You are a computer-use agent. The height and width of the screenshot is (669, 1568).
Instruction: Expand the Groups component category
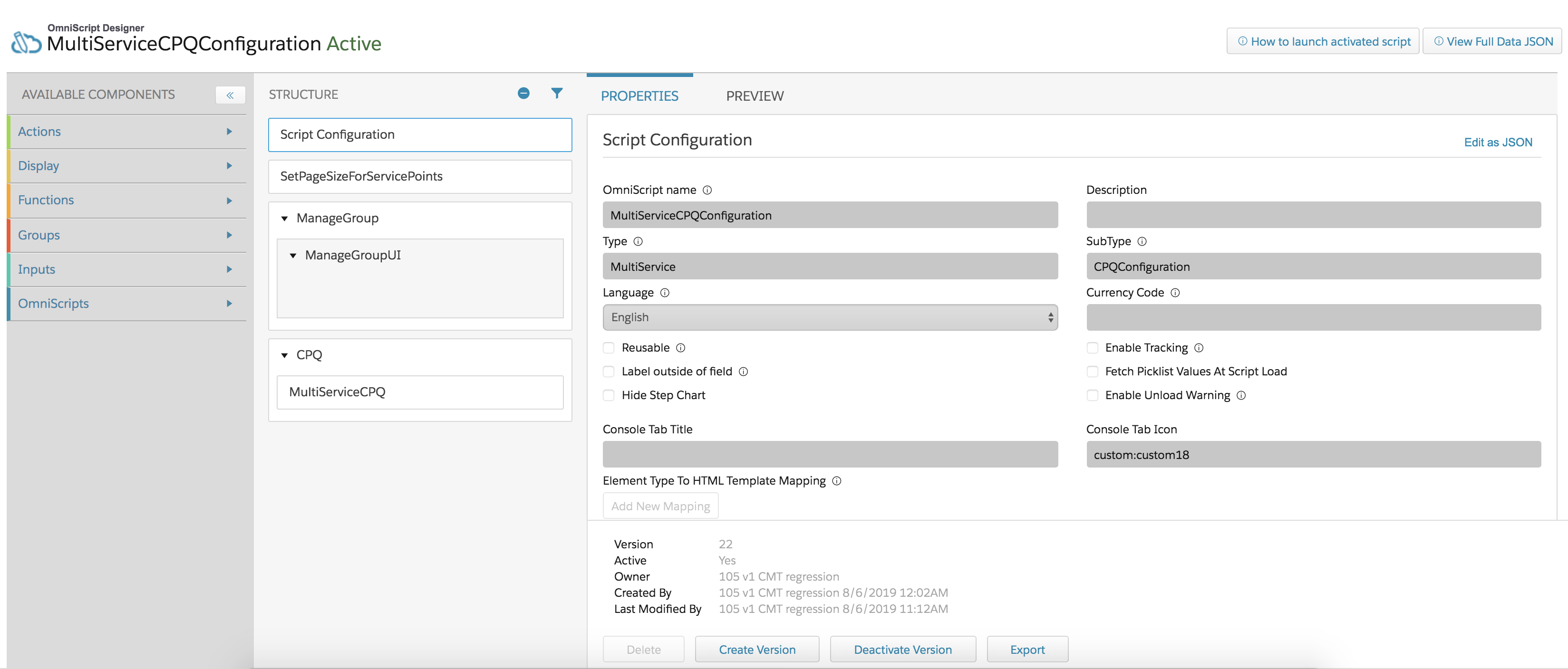coord(126,235)
